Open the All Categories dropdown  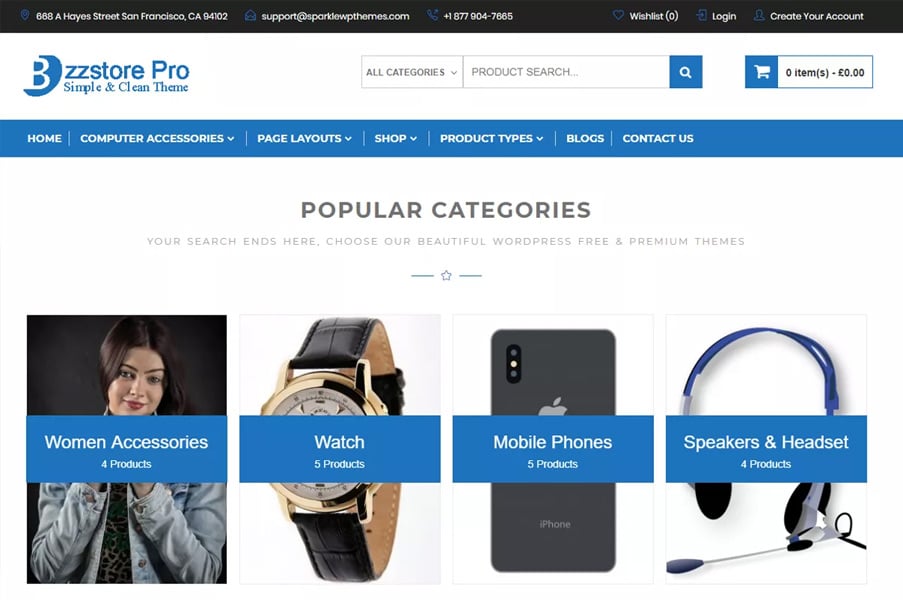click(x=412, y=72)
